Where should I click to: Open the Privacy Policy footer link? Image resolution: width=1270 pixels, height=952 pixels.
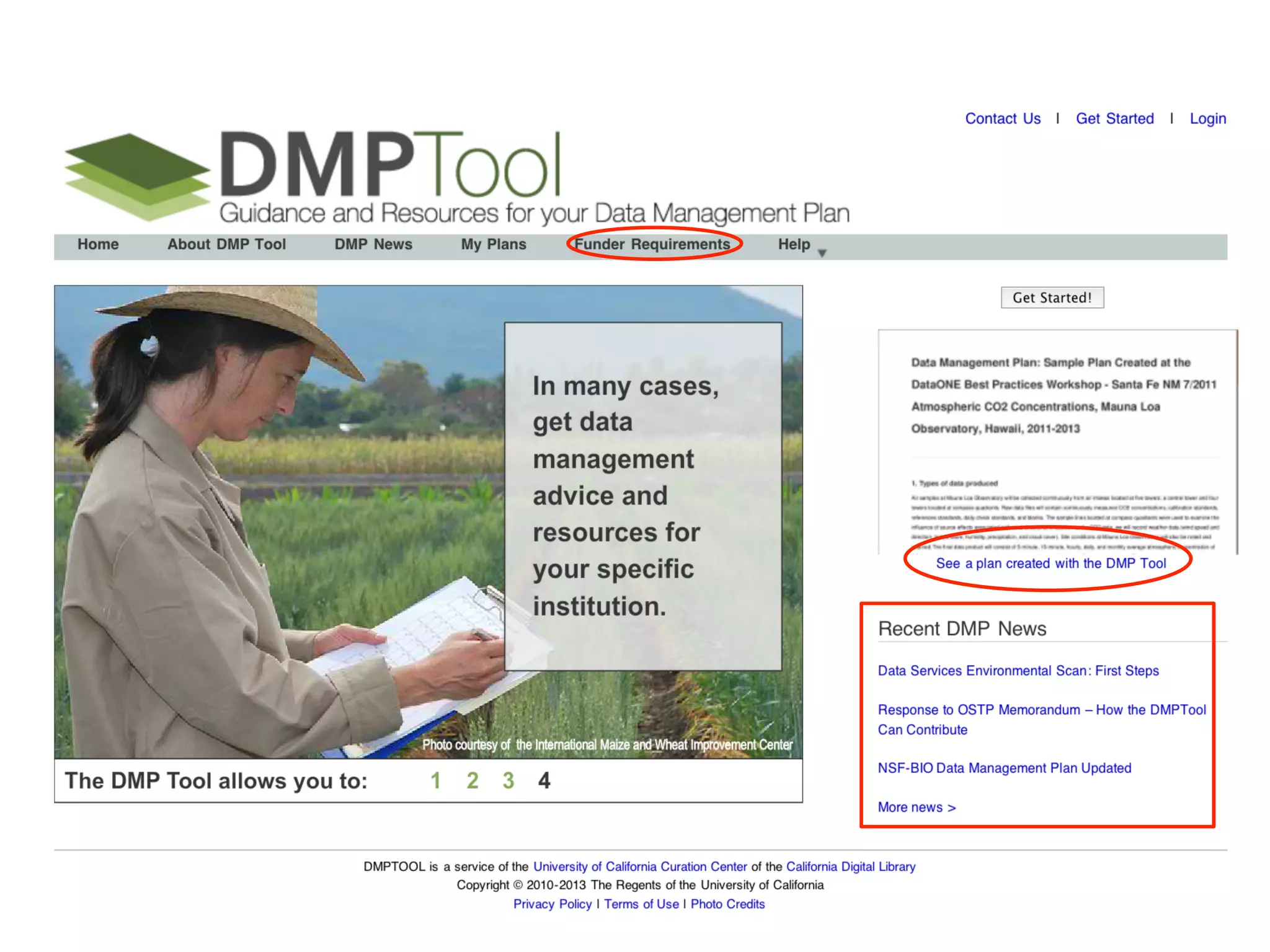(553, 904)
